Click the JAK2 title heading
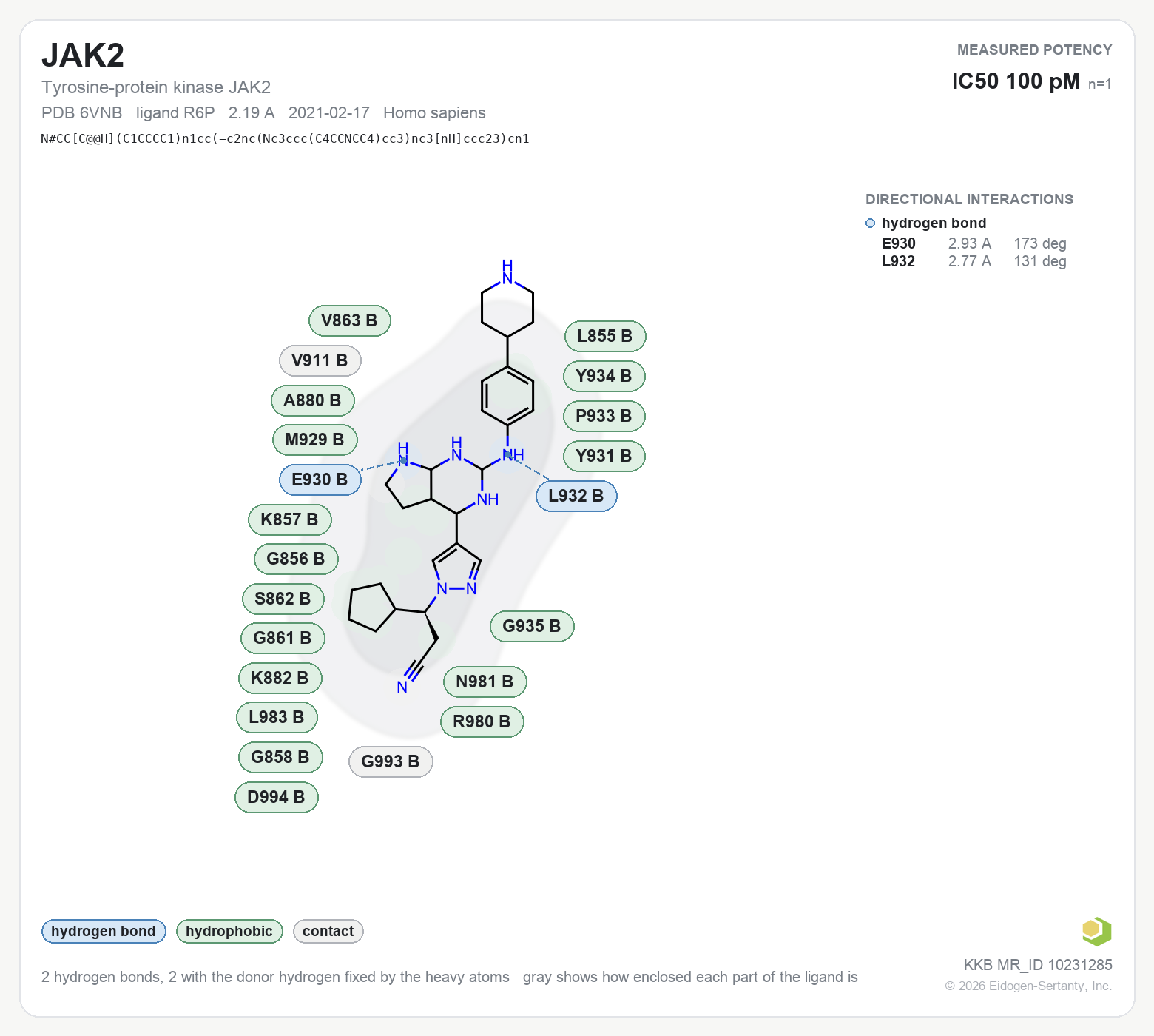The height and width of the screenshot is (1036, 1154). click(x=83, y=55)
